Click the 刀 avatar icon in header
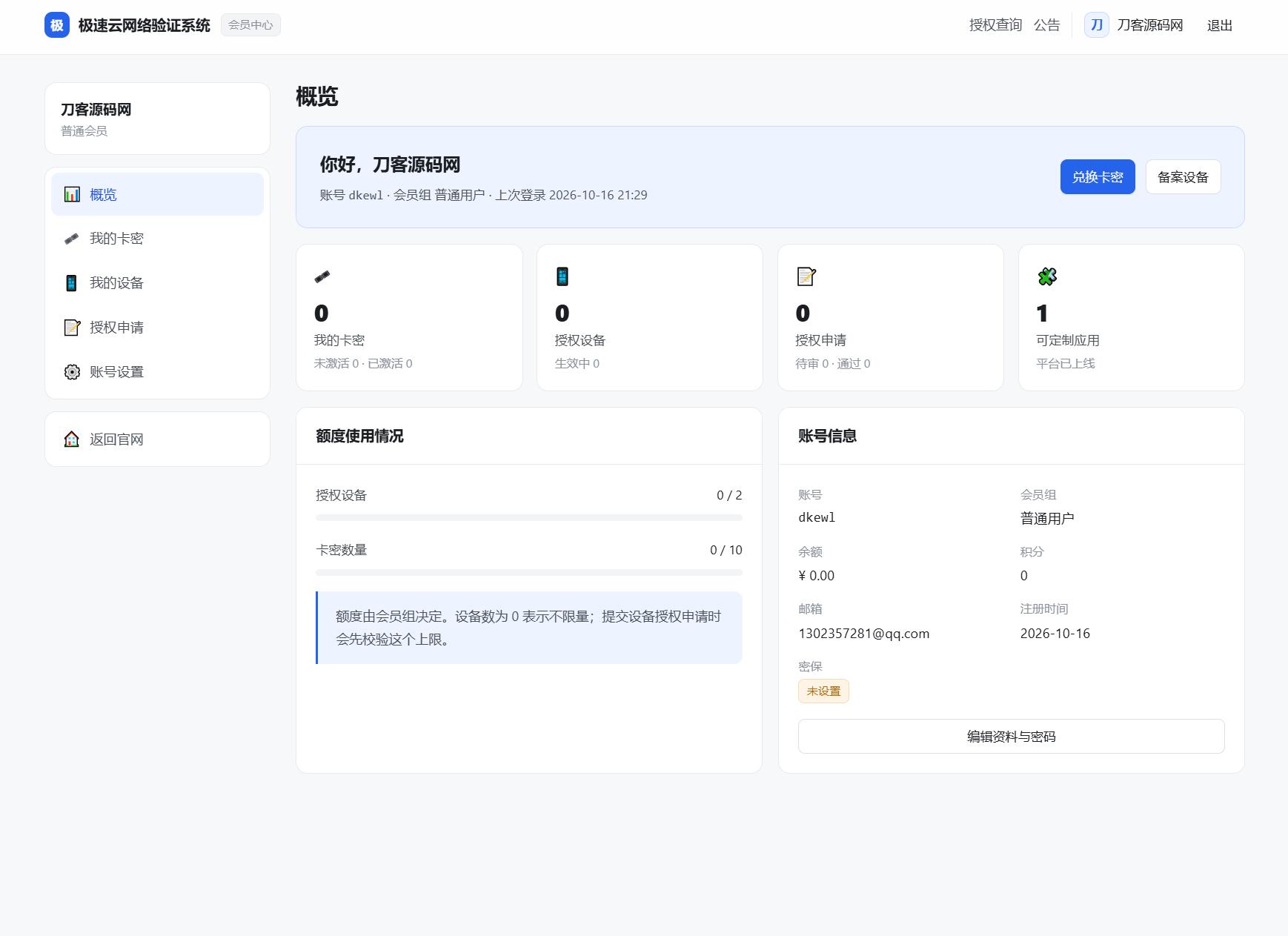 click(1097, 25)
